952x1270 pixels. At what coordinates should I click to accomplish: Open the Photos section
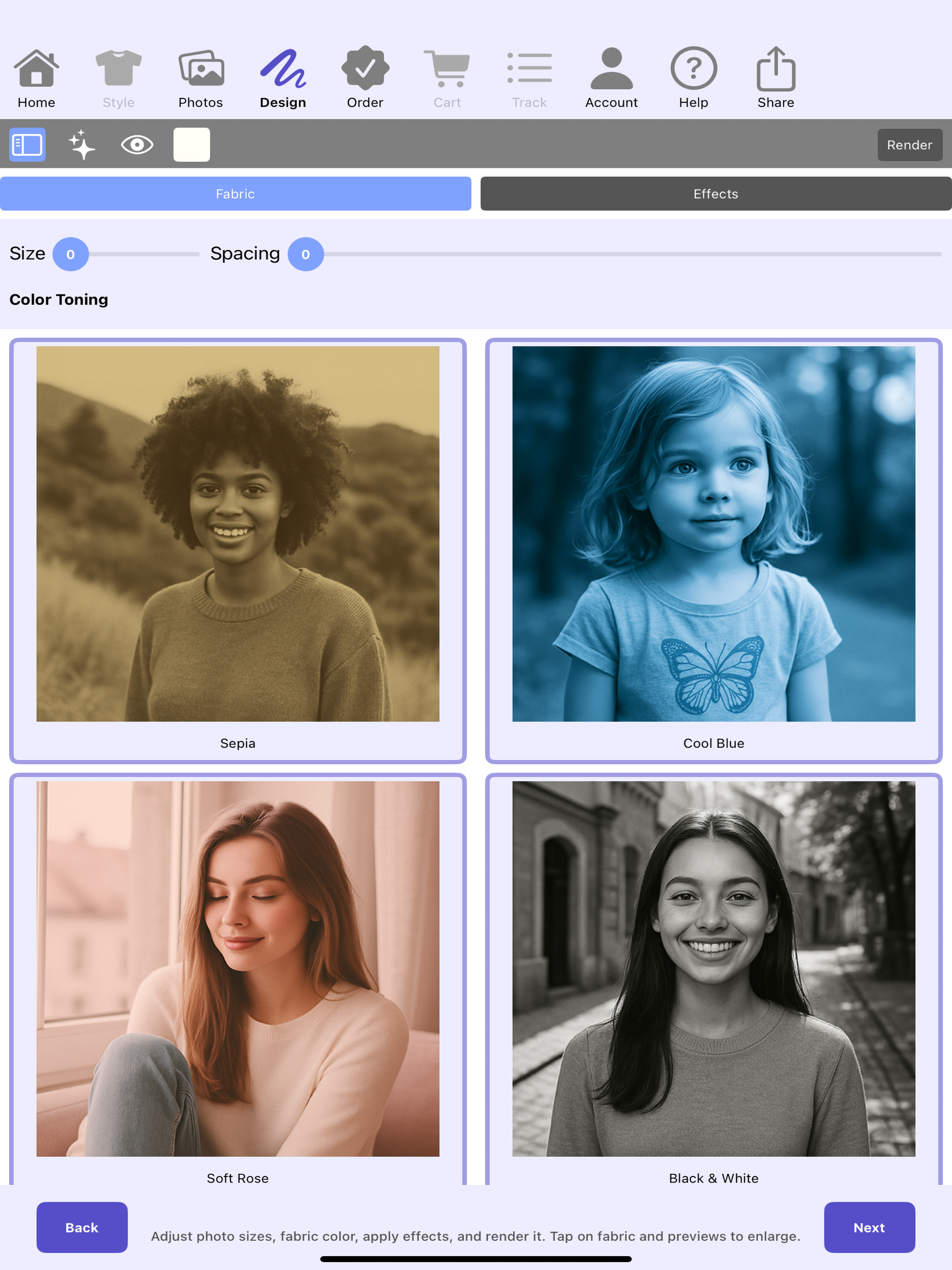tap(200, 78)
